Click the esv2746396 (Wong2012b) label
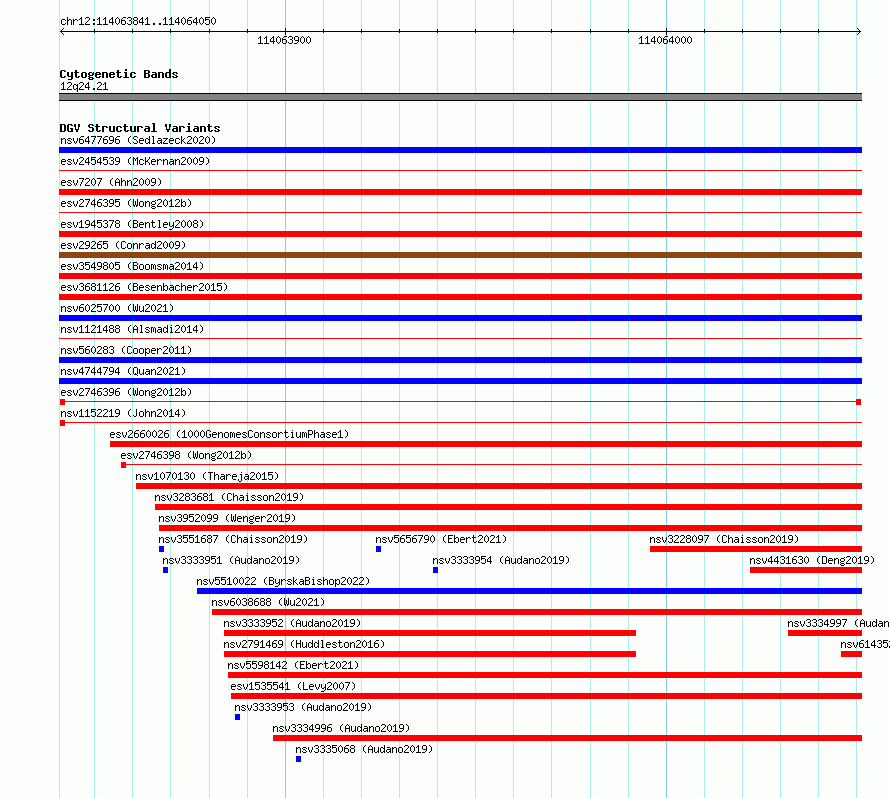 coord(126,392)
